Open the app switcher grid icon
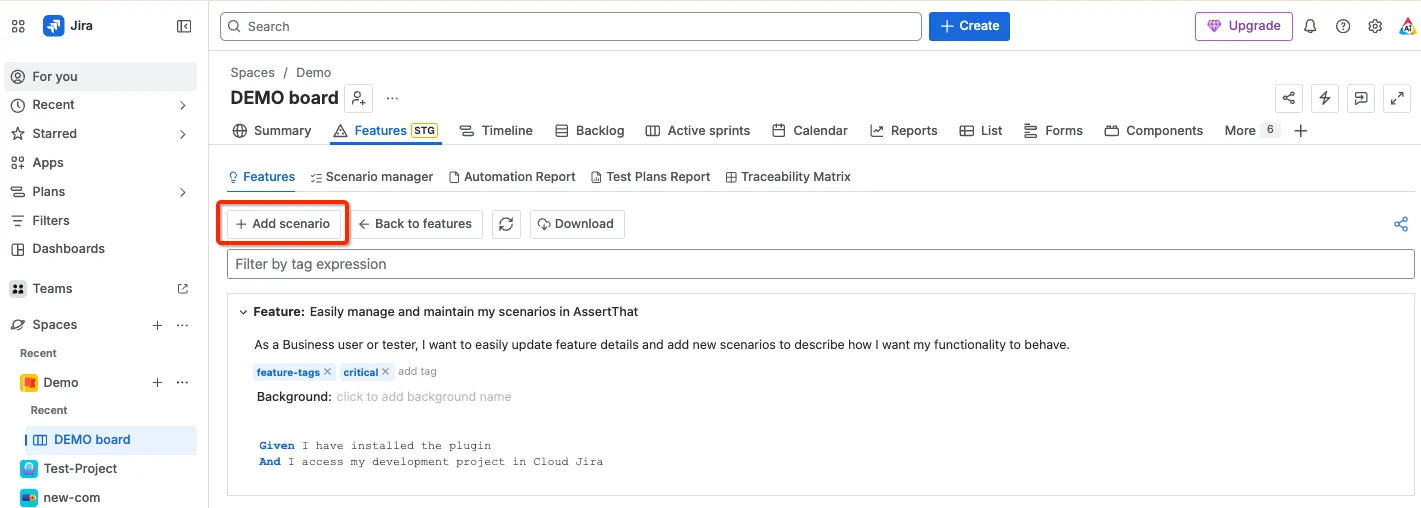 coord(18,26)
